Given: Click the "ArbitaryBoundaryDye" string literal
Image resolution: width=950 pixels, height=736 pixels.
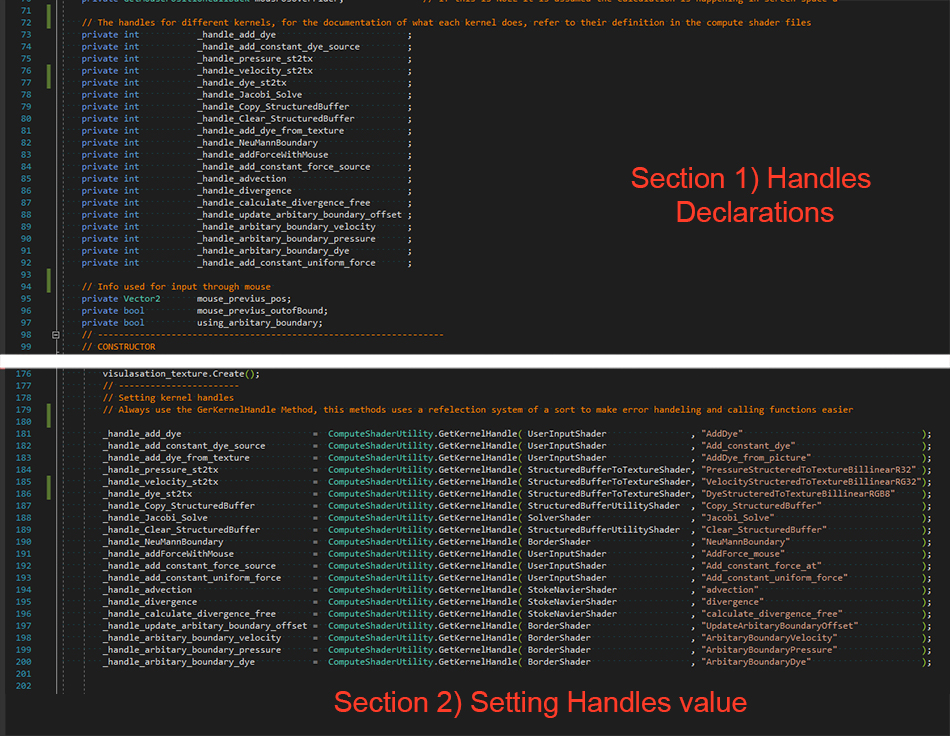Looking at the screenshot, I should pyautogui.click(x=756, y=662).
